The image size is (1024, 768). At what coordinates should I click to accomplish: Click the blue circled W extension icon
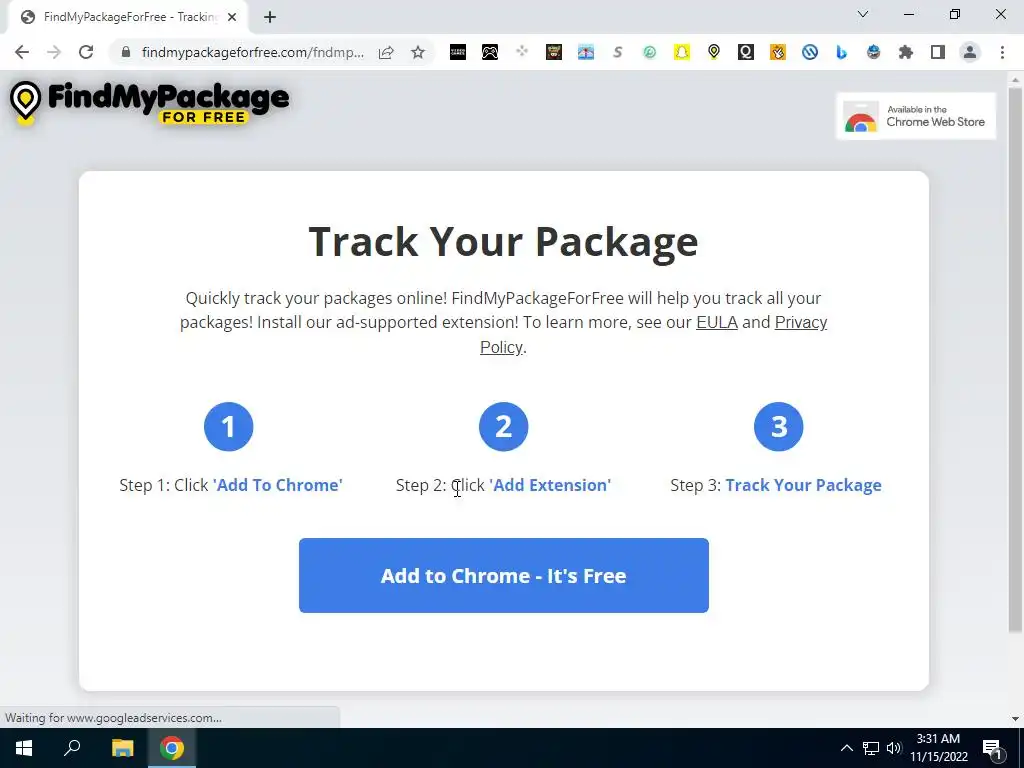[x=810, y=52]
